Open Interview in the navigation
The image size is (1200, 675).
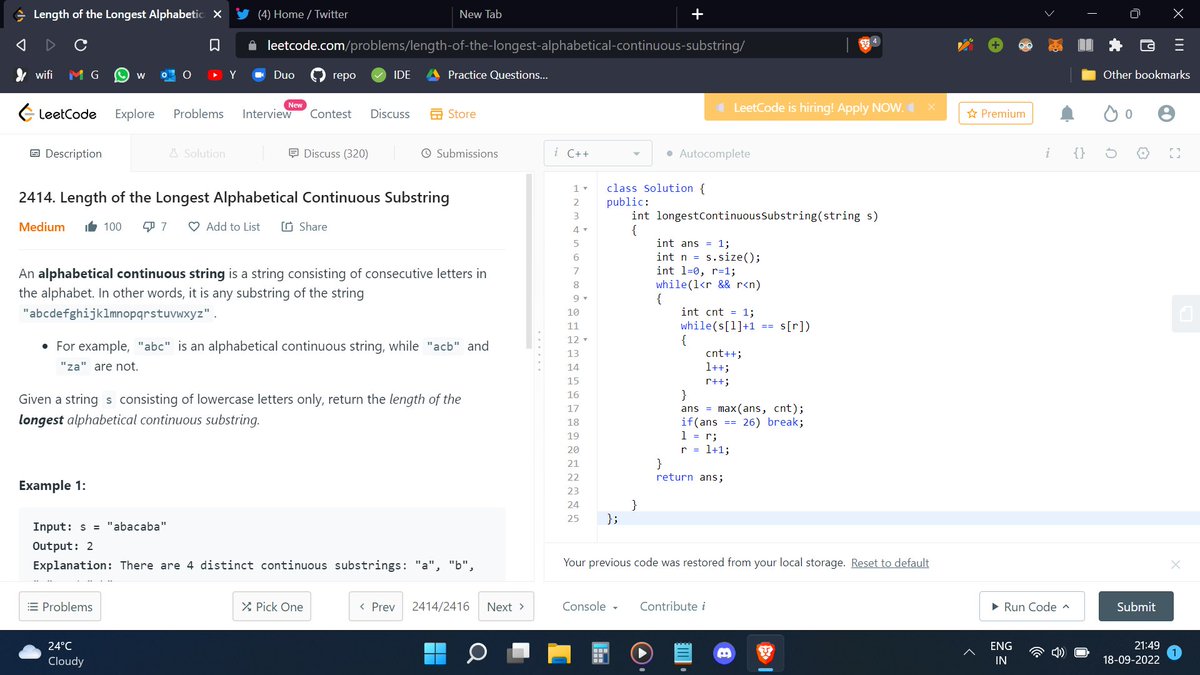[x=267, y=114]
